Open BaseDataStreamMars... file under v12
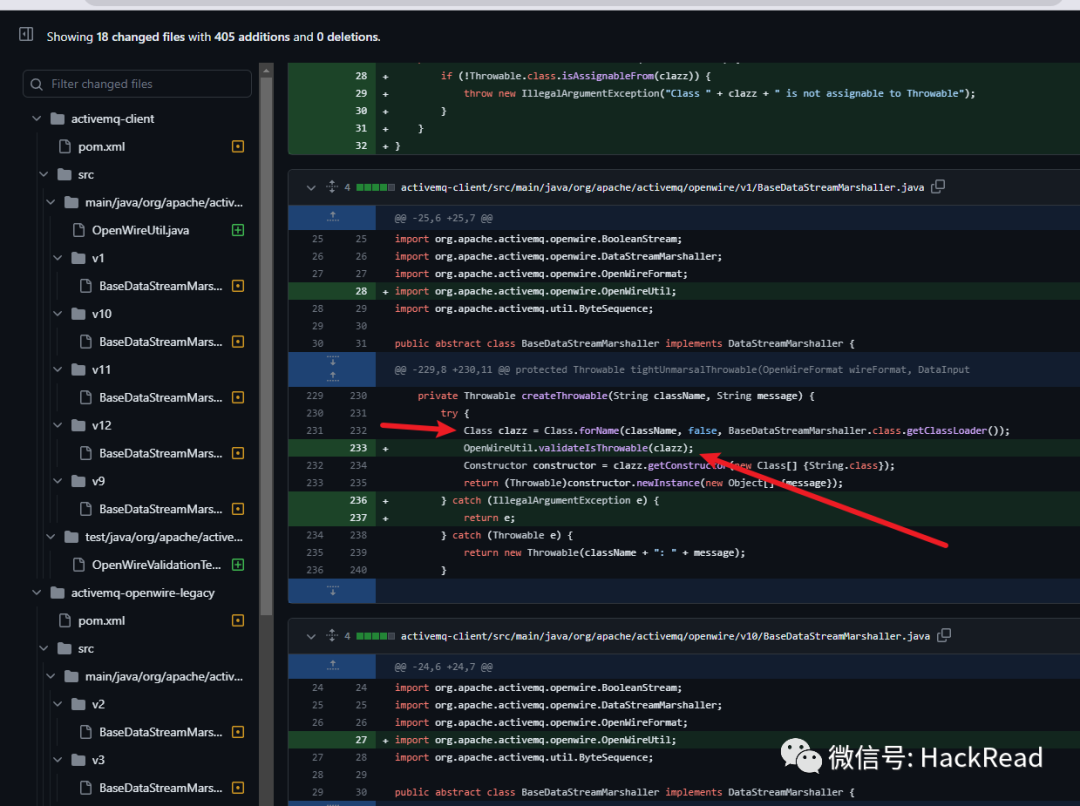Image resolution: width=1080 pixels, height=806 pixels. 160,453
